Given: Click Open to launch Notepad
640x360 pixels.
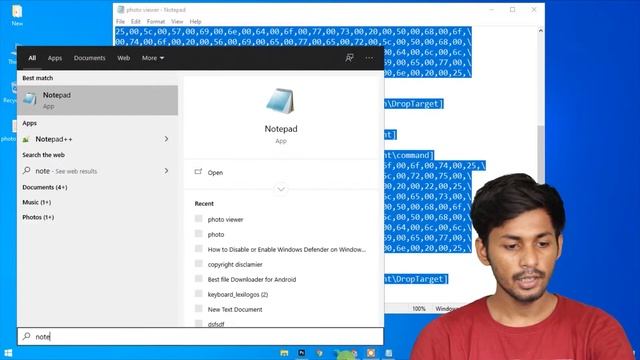Looking at the screenshot, I should pyautogui.click(x=215, y=173).
